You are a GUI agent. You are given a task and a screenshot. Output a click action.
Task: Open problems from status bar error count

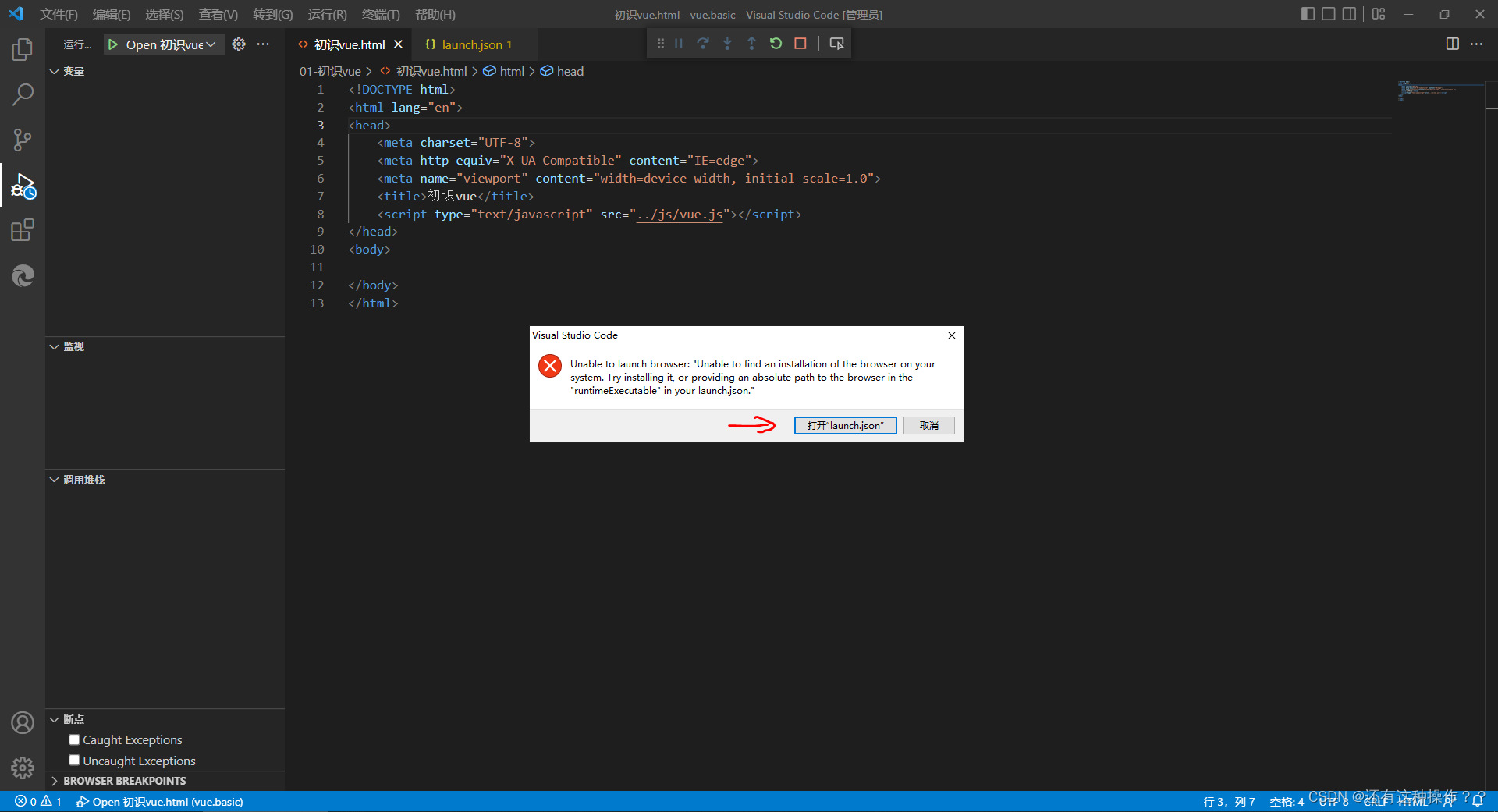38,801
